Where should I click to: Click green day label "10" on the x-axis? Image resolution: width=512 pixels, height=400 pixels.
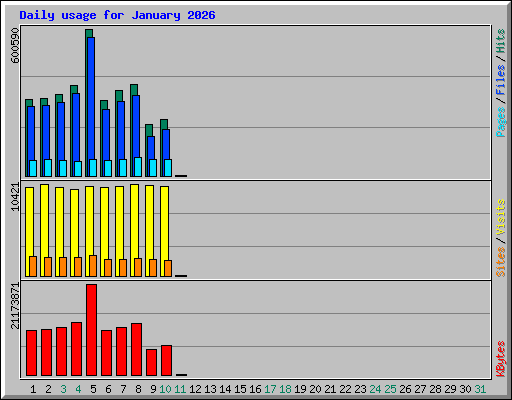pos(165,389)
